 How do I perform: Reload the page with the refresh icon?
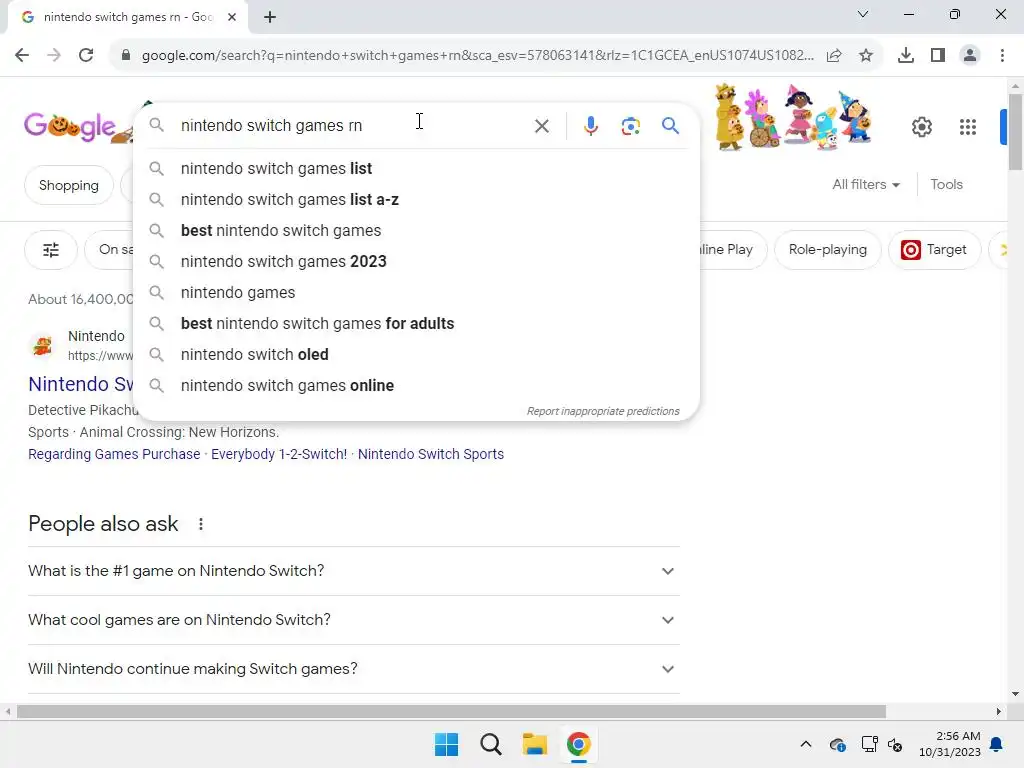[86, 55]
